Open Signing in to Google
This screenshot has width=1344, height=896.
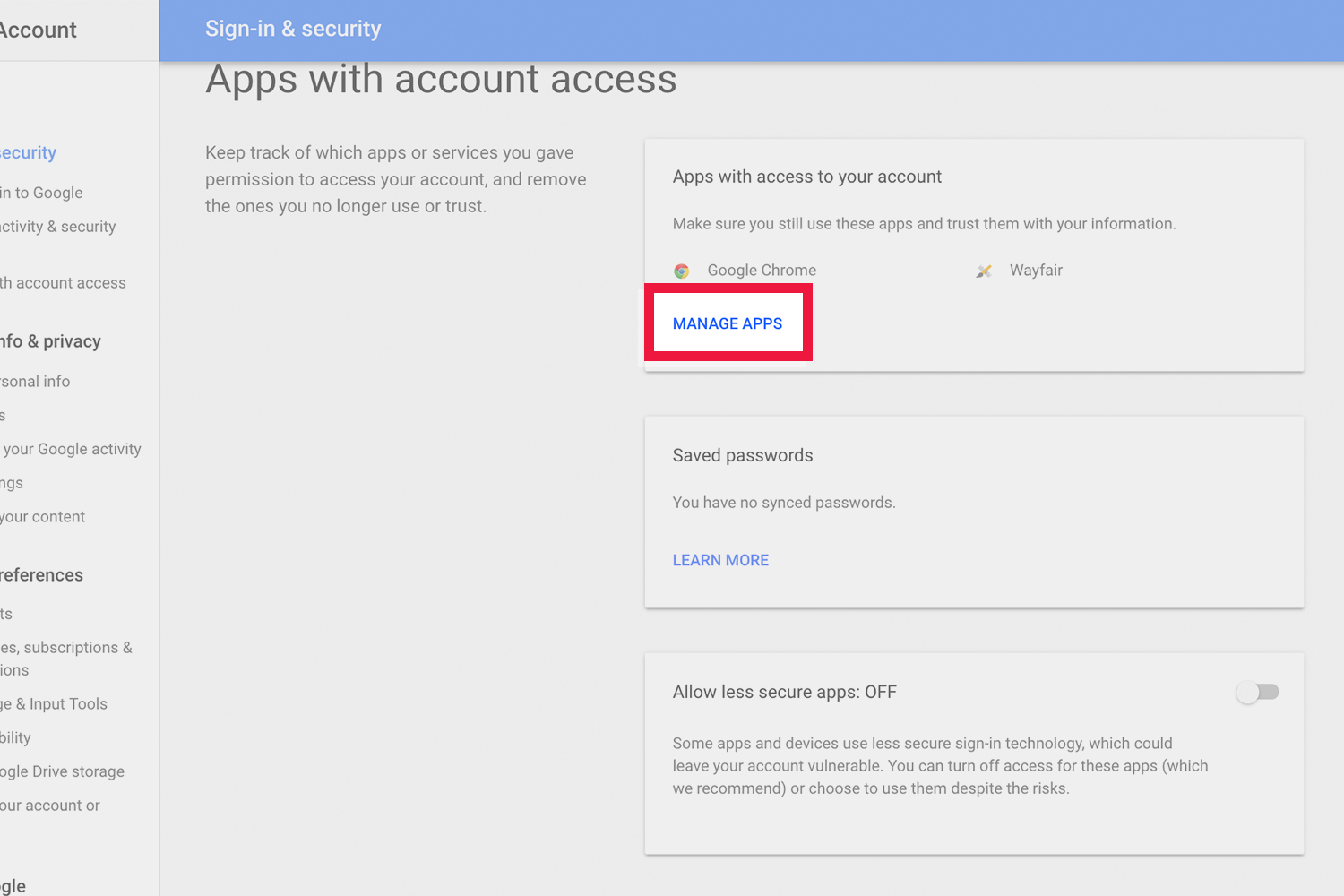tap(41, 193)
